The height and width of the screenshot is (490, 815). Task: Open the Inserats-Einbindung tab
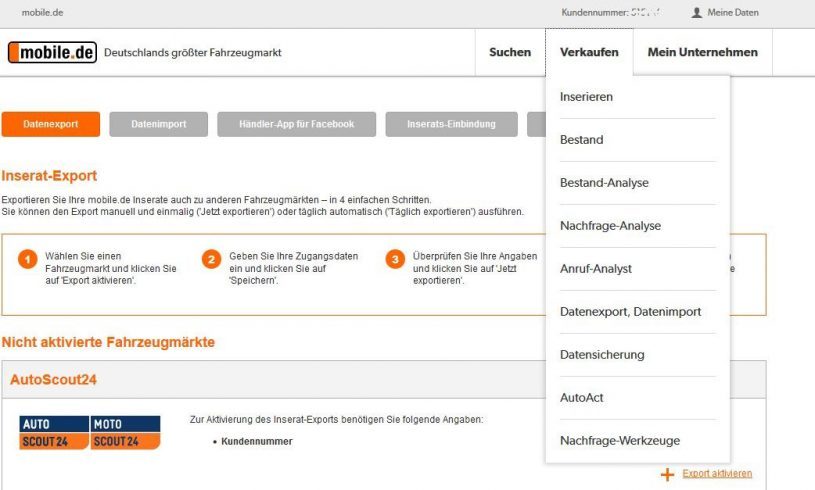pyautogui.click(x=451, y=124)
